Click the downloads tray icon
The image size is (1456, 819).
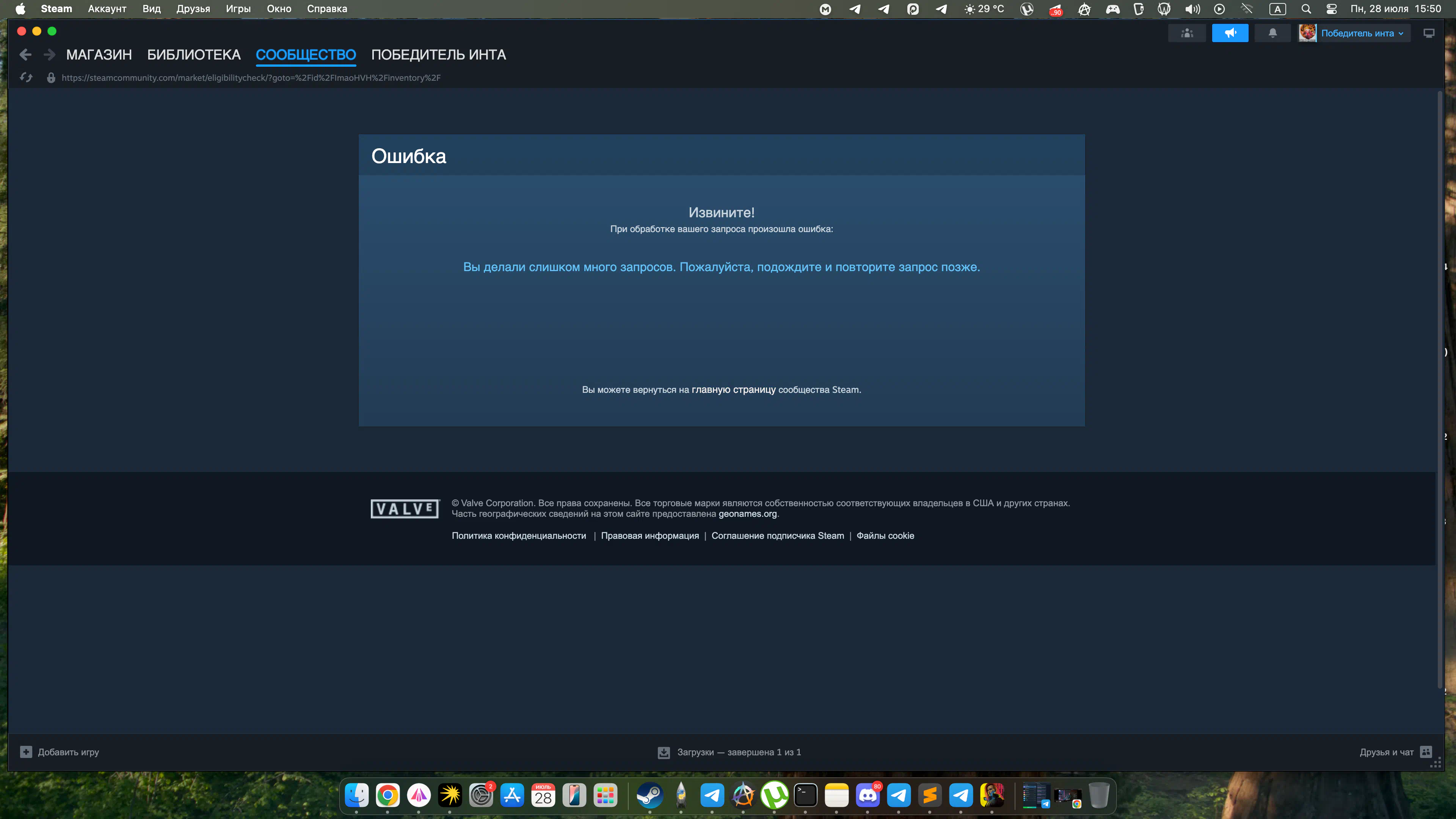pos(664,752)
